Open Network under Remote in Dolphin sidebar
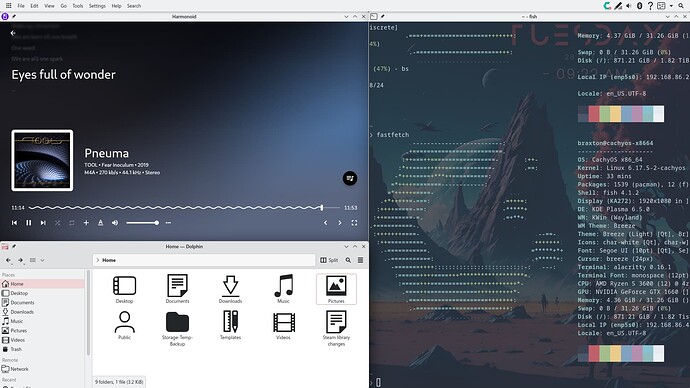This screenshot has width=690, height=388. click(x=42, y=369)
